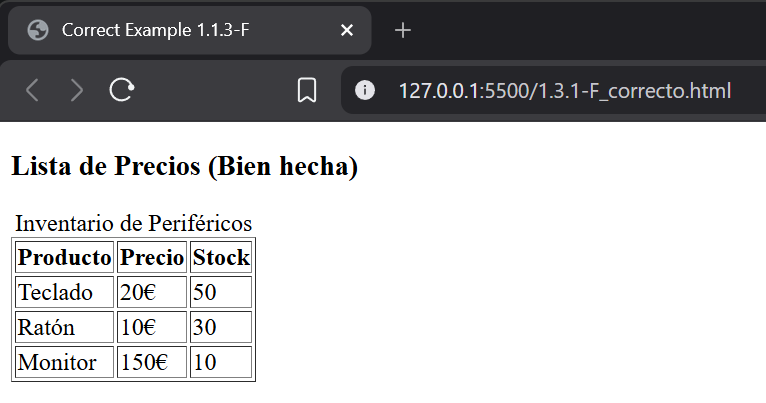Viewport: 766px width, 403px height.
Task: Click the back navigation arrow
Action: pos(32,91)
